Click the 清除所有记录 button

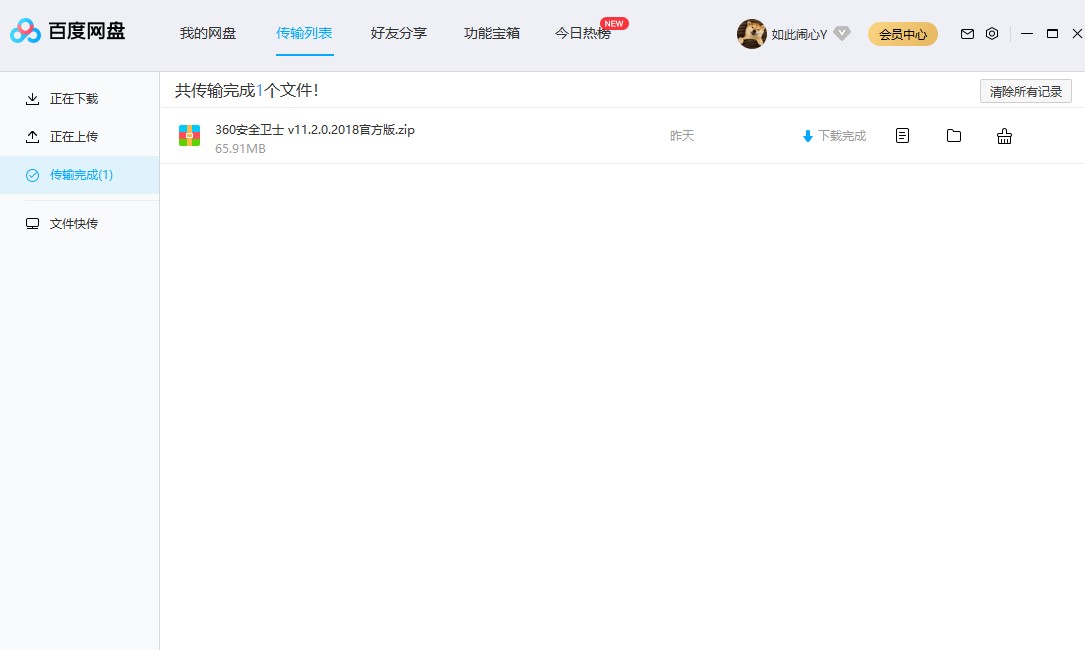1025,90
